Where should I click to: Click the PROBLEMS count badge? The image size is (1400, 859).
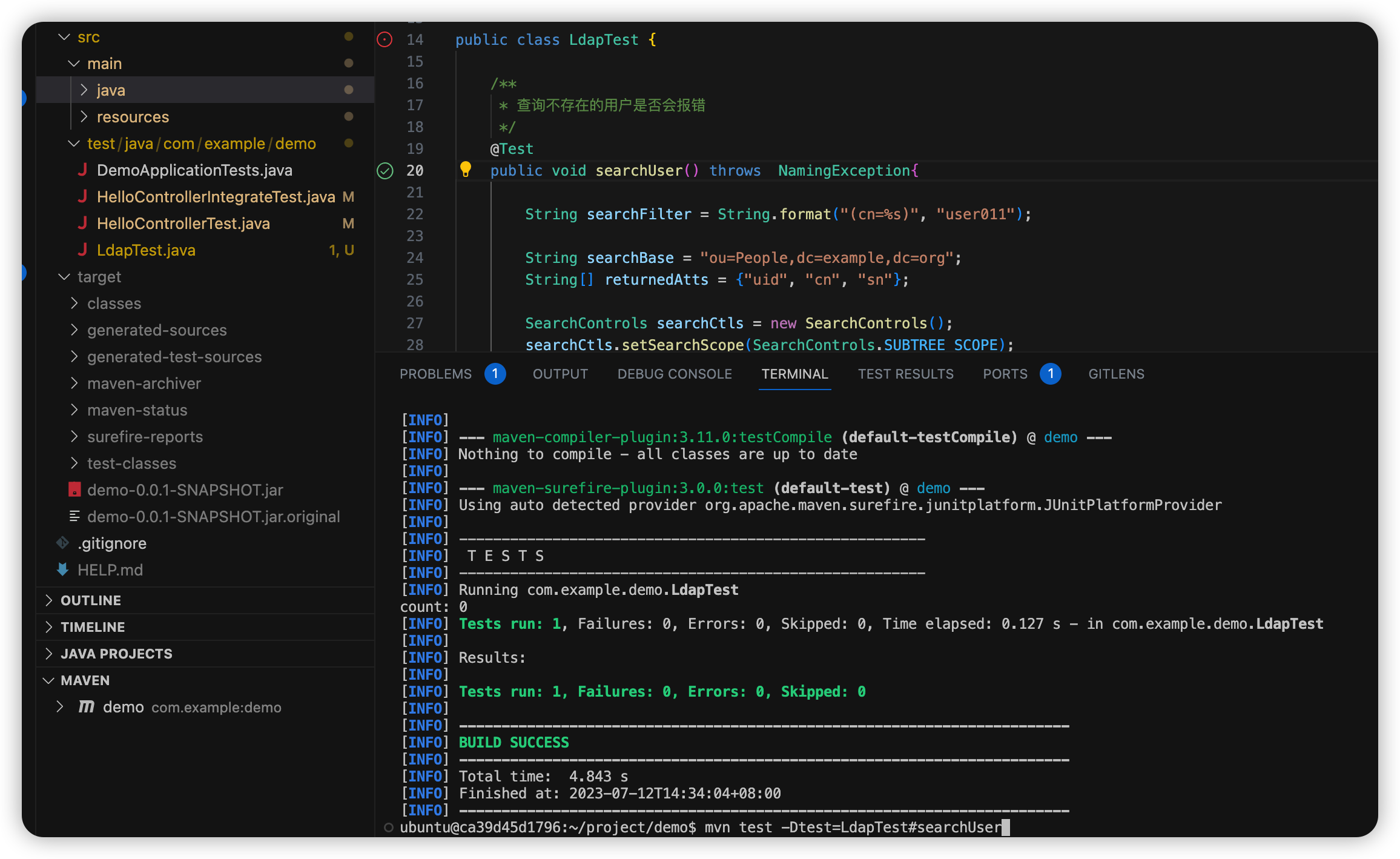495,374
